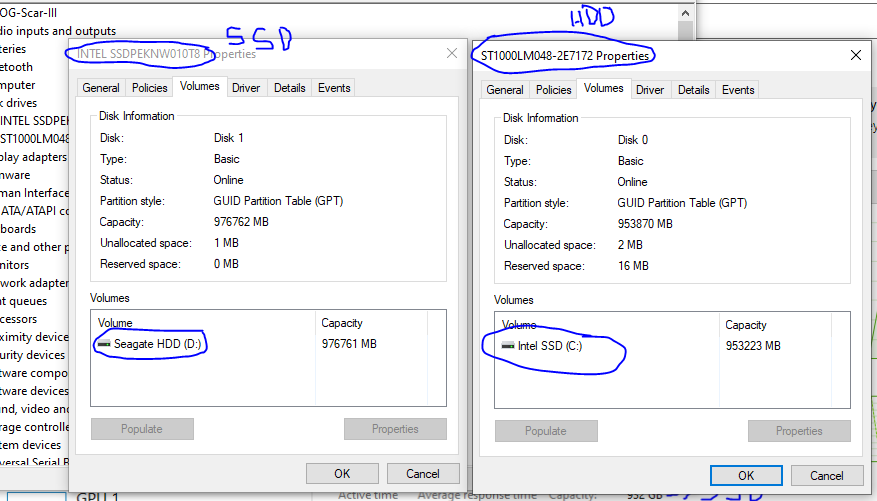Click the Intel SSD (C:) drive icon
Image resolution: width=877 pixels, height=501 pixels.
(508, 346)
